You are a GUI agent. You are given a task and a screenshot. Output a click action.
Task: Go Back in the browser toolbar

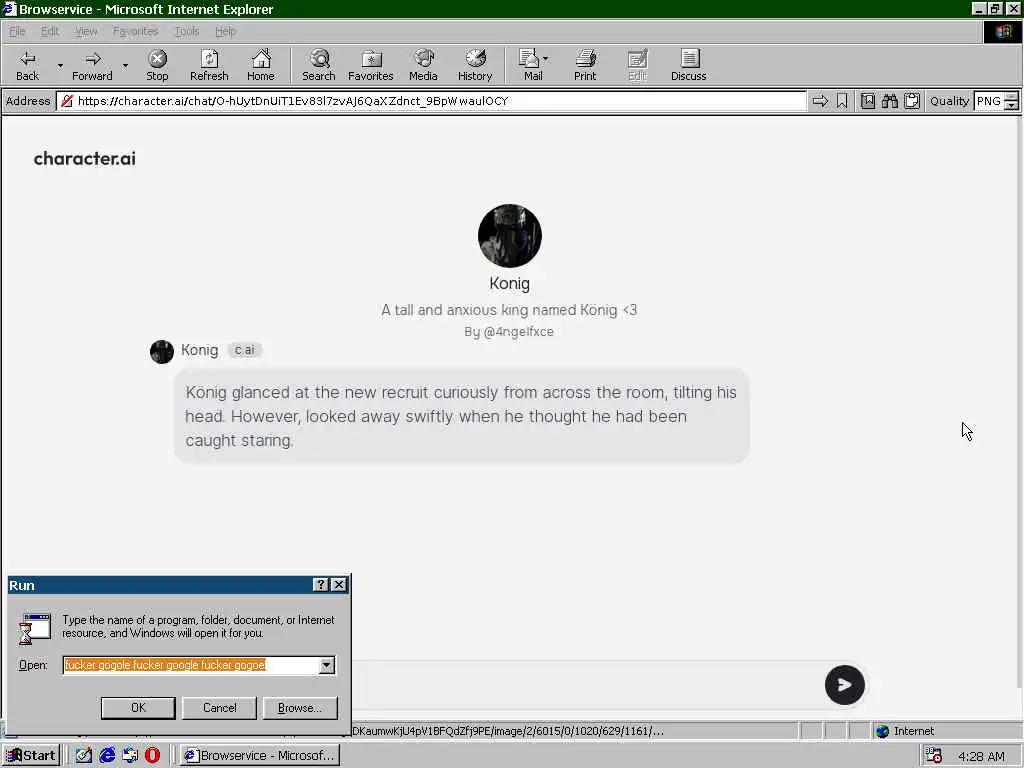tap(27, 65)
